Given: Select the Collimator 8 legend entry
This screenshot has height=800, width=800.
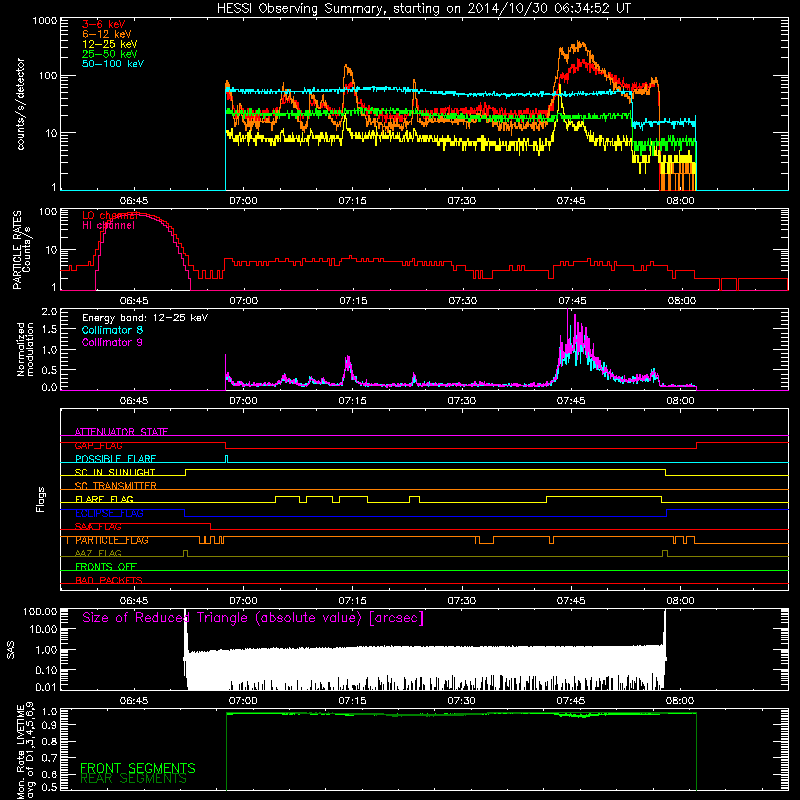Looking at the screenshot, I should pos(112,330).
